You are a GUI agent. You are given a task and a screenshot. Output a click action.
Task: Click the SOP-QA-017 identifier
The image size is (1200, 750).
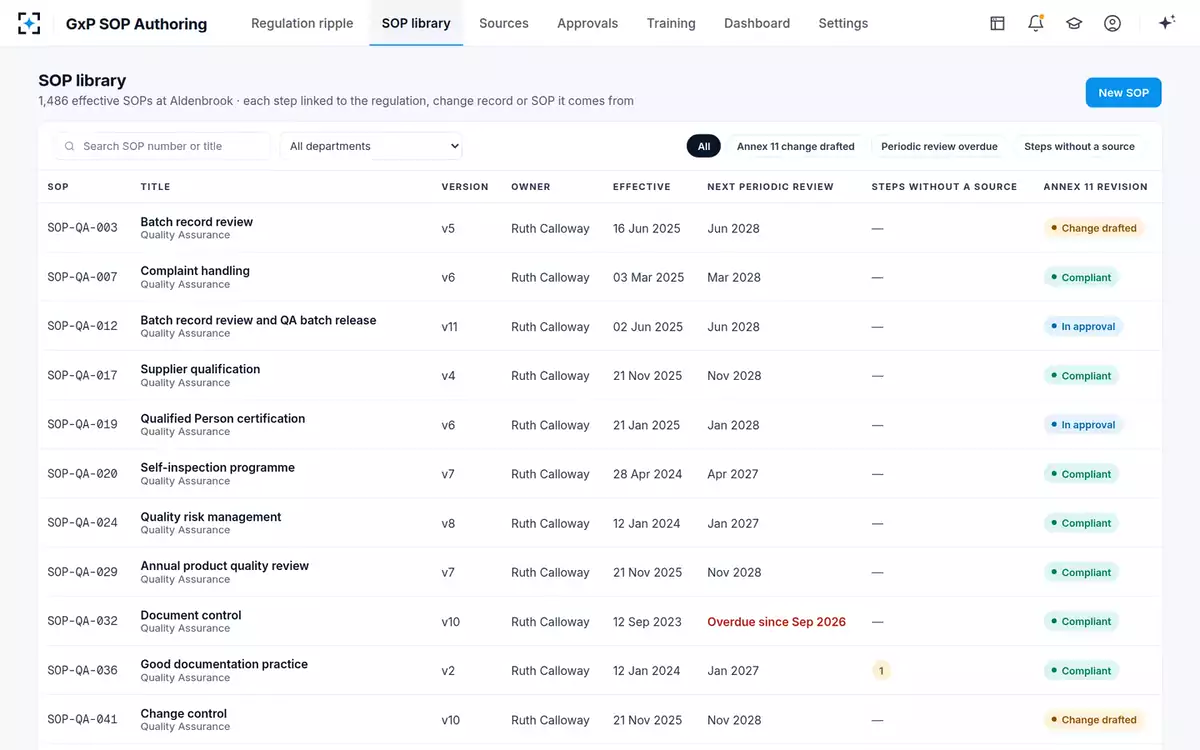(x=82, y=376)
